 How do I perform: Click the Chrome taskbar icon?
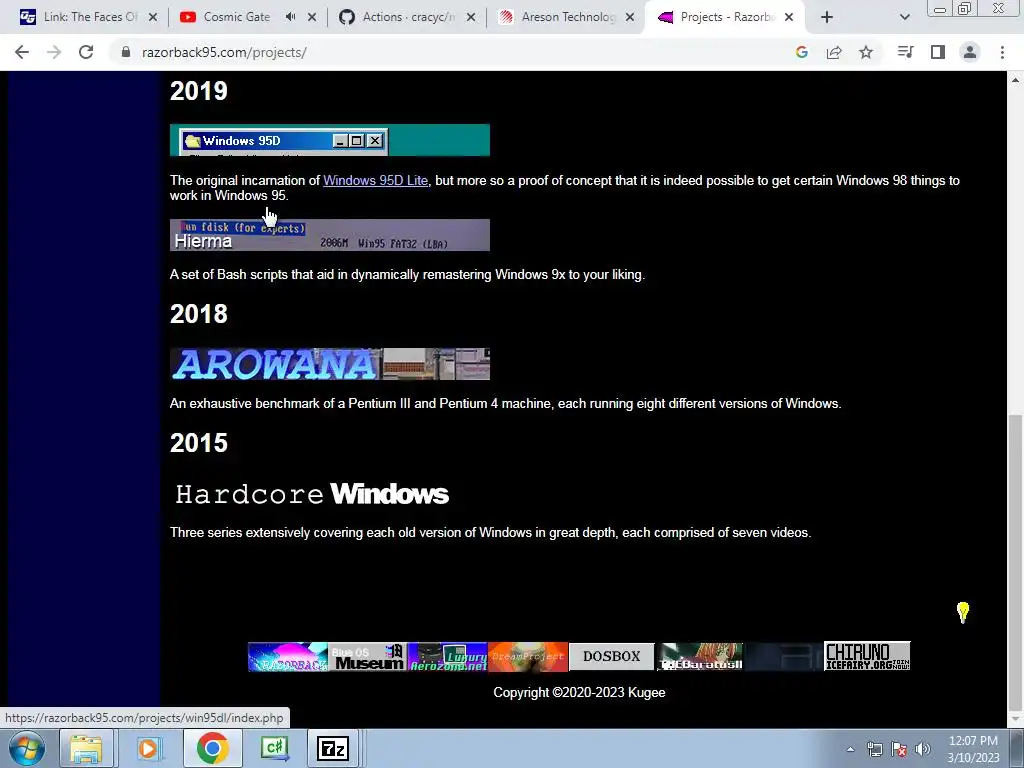click(212, 748)
